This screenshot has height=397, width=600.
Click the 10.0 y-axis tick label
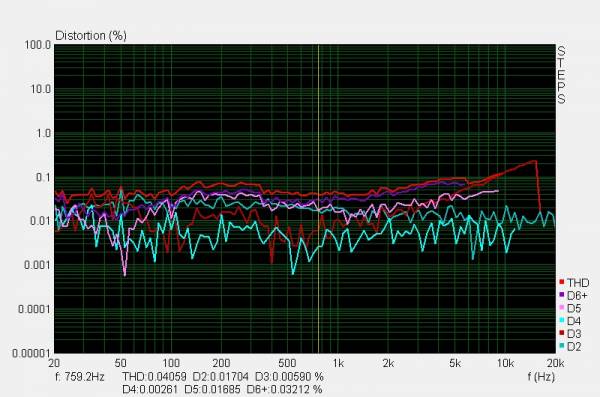(40, 89)
